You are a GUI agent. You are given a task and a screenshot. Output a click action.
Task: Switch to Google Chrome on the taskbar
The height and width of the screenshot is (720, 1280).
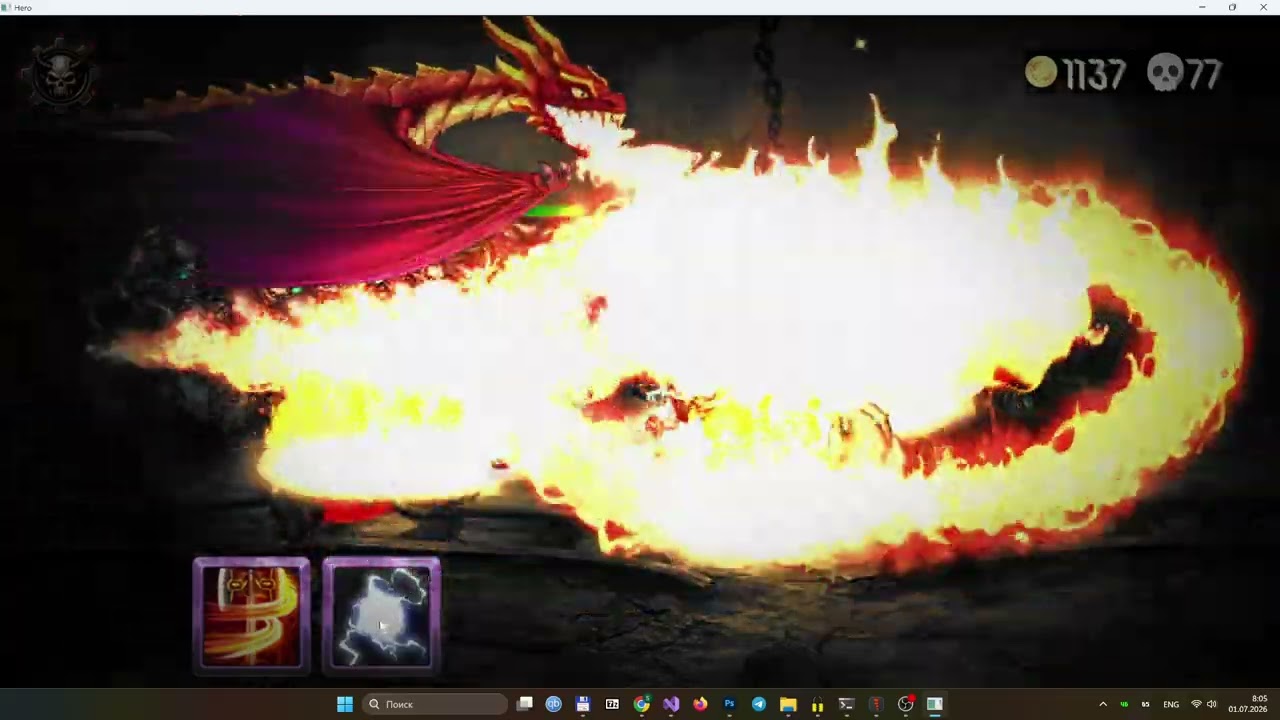[641, 704]
